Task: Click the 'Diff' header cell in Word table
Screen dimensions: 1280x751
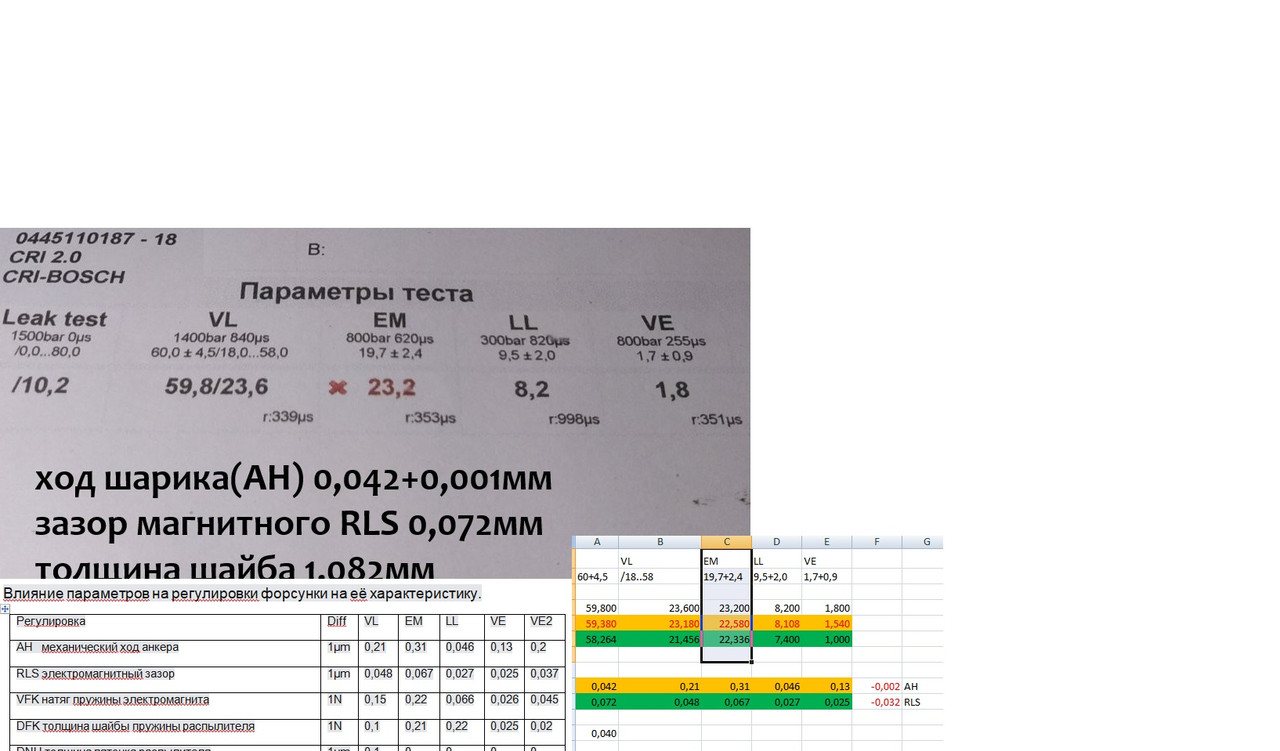Action: (339, 626)
